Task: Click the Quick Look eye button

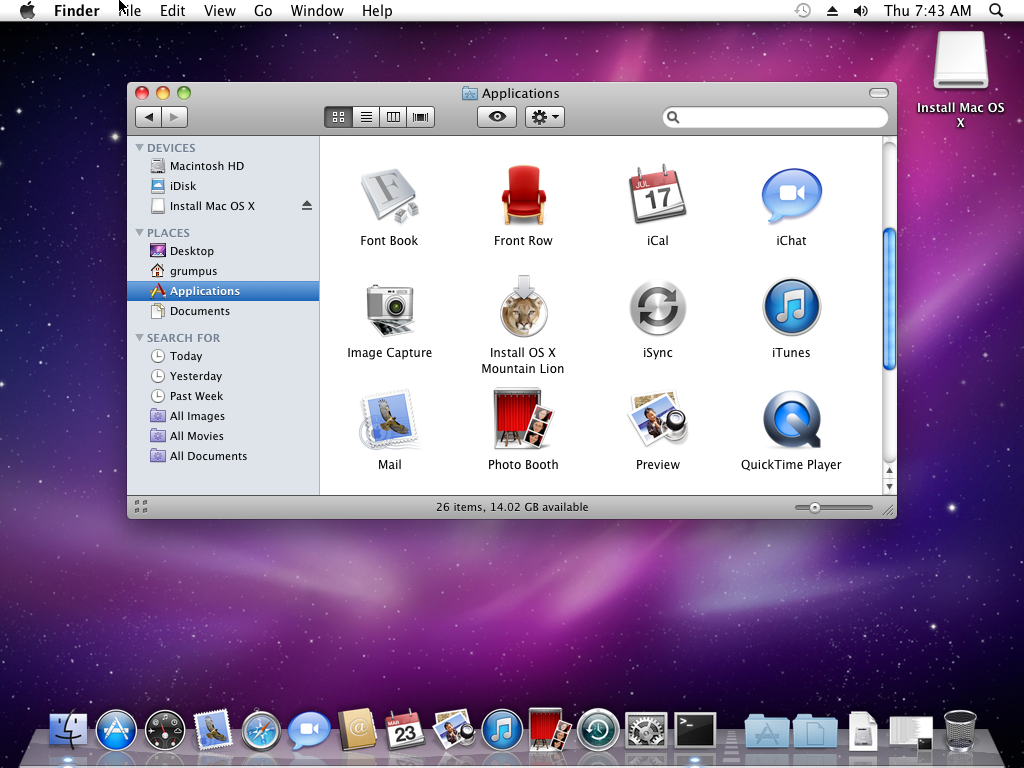Action: point(497,117)
